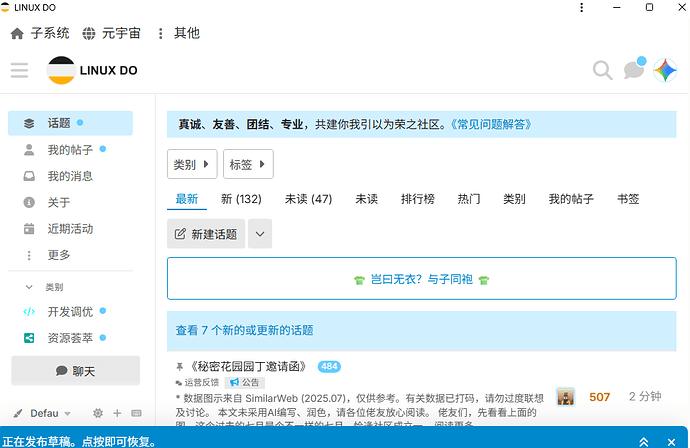
Task: Switch to the 书签 tab
Action: point(628,199)
